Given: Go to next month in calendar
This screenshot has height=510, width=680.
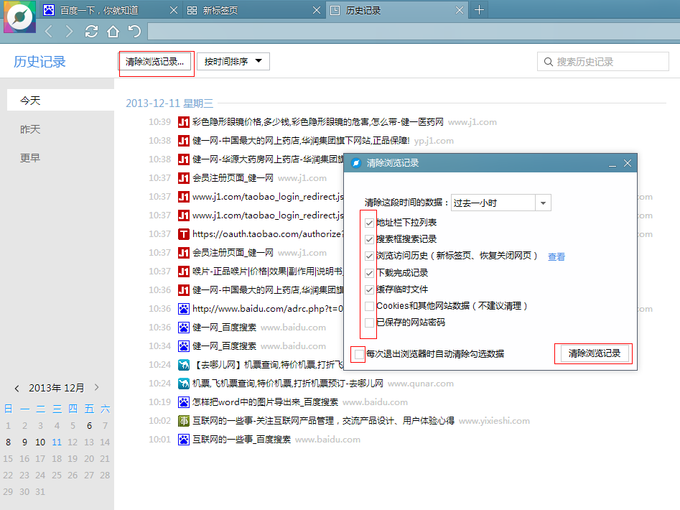Looking at the screenshot, I should (x=96, y=388).
